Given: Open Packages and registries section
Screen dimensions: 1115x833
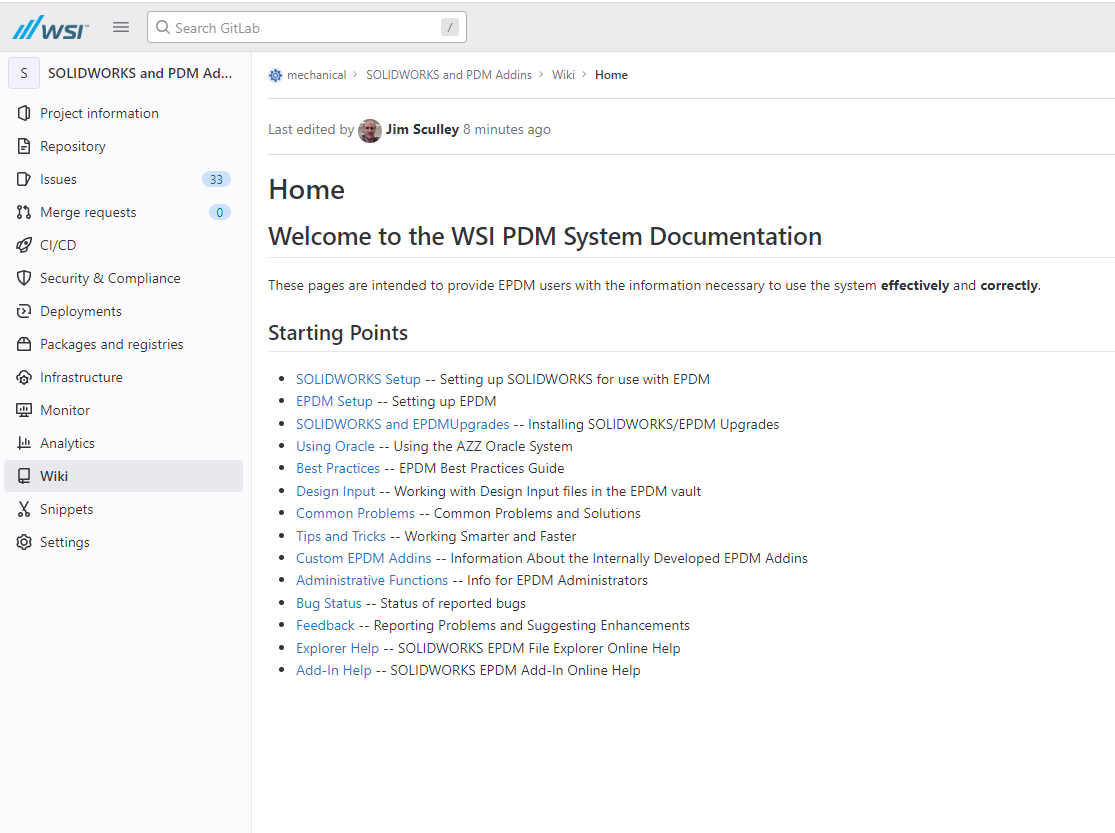Looking at the screenshot, I should click(x=111, y=344).
